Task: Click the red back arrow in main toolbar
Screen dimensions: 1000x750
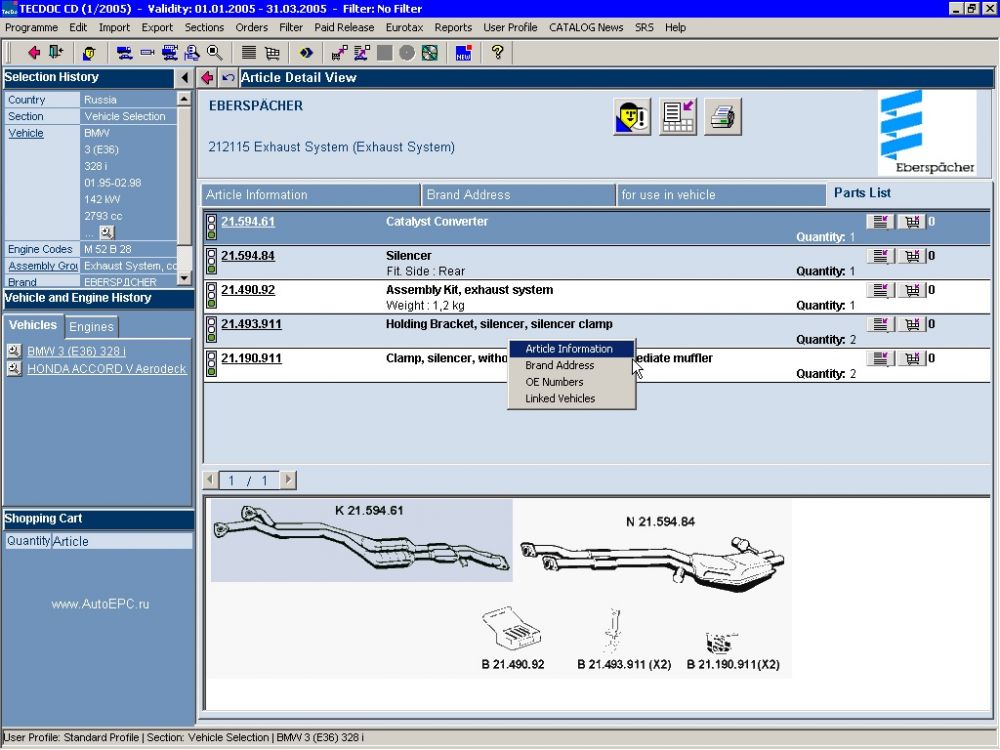Action: click(x=34, y=53)
